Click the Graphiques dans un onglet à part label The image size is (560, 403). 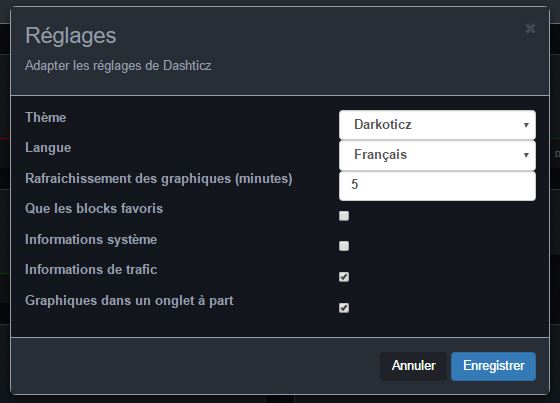coord(129,301)
